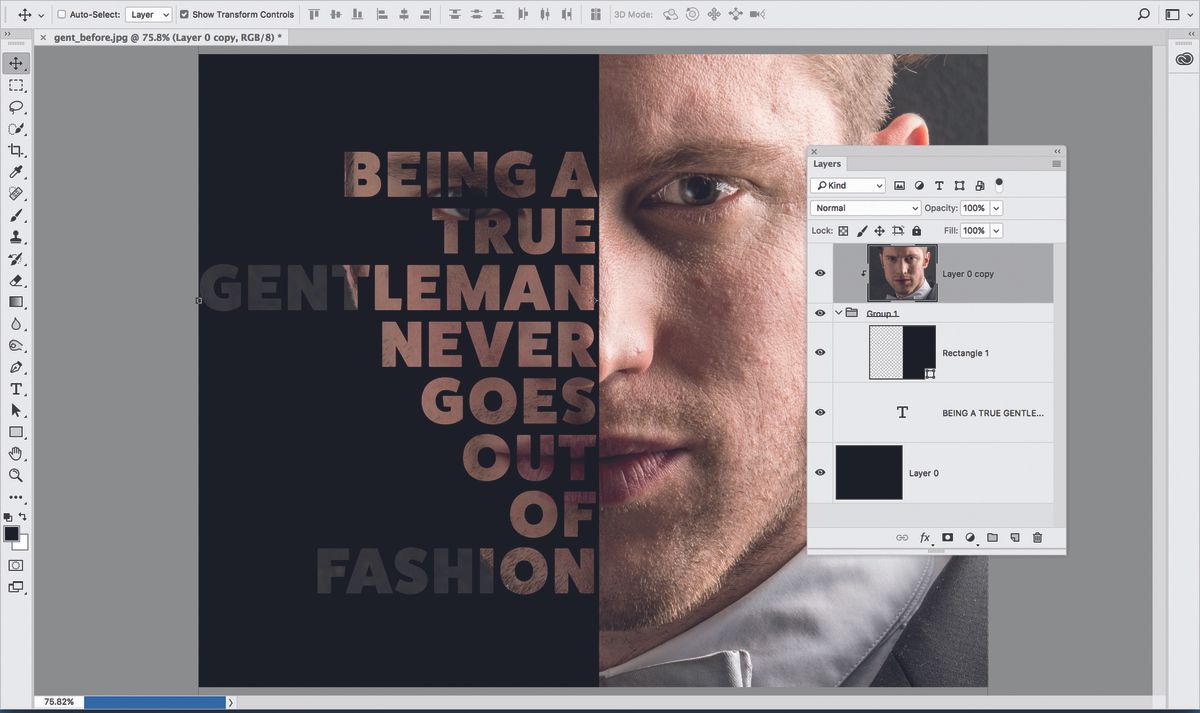This screenshot has width=1200, height=713.
Task: Delete layer with the trash icon
Action: [x=1037, y=537]
